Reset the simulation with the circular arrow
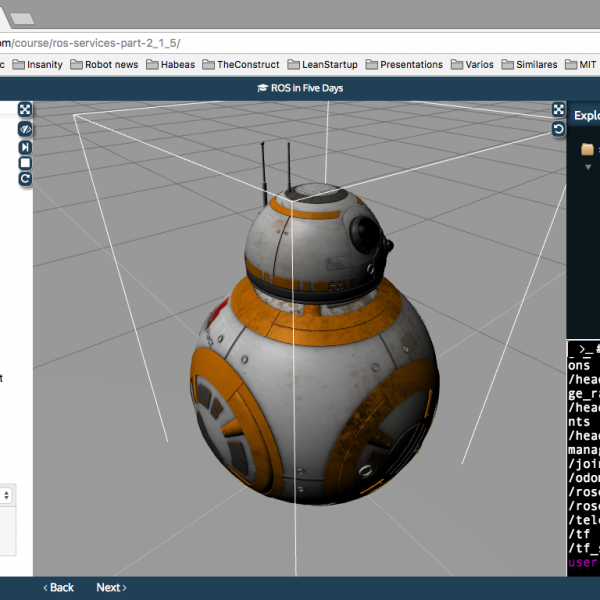The image size is (600, 600). coord(25,179)
